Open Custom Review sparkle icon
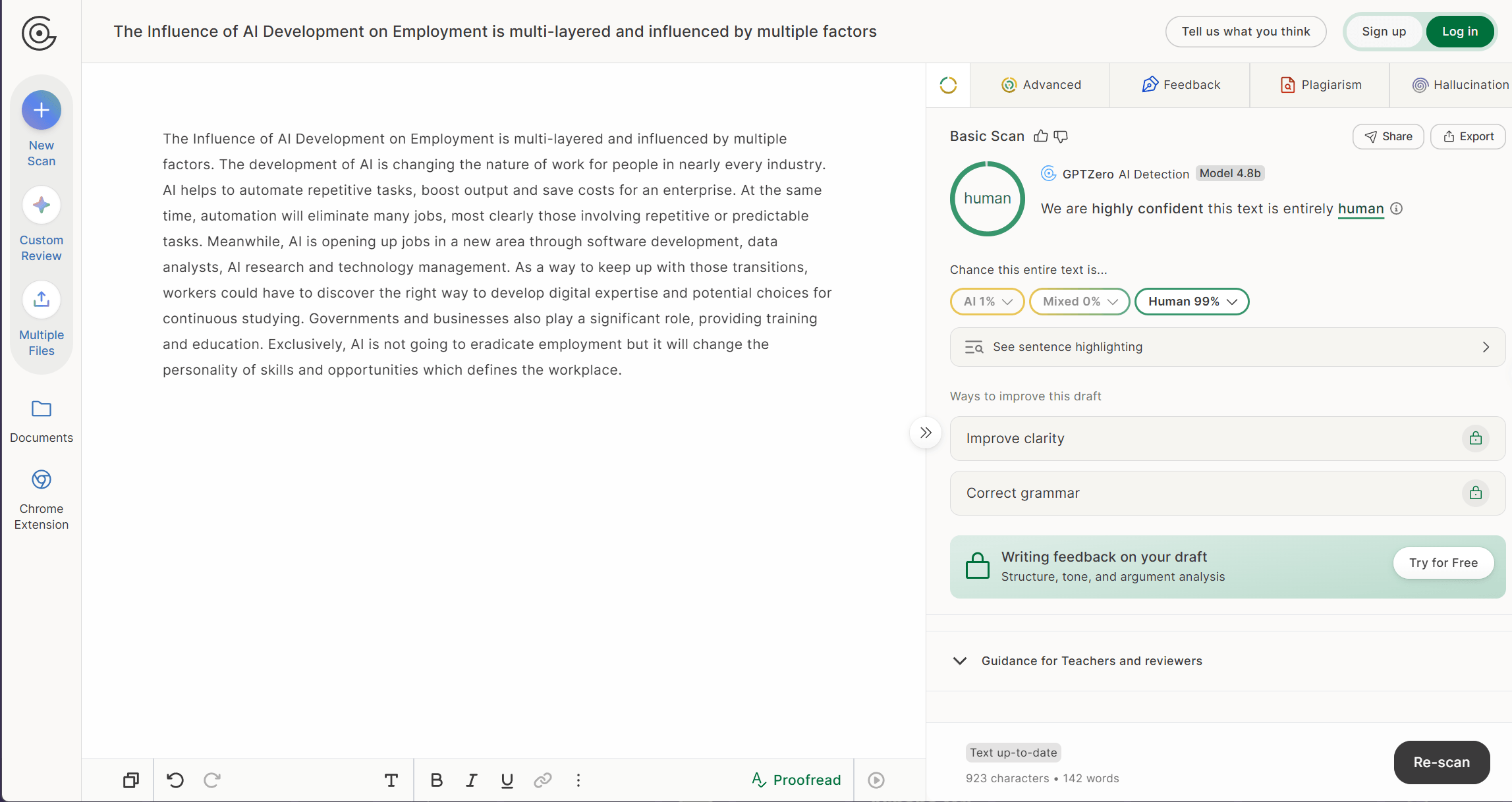Screen dimensions: 1512x802 [x=42, y=205]
